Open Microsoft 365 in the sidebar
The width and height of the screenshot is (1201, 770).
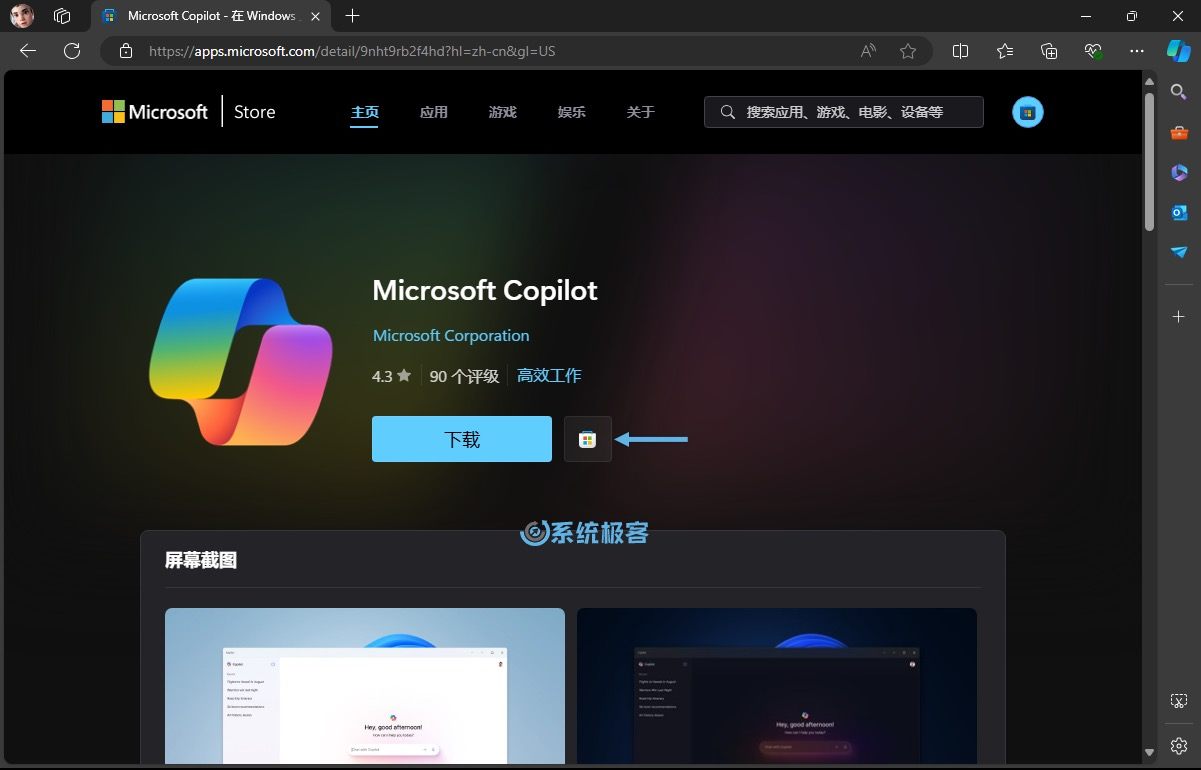pos(1179,172)
